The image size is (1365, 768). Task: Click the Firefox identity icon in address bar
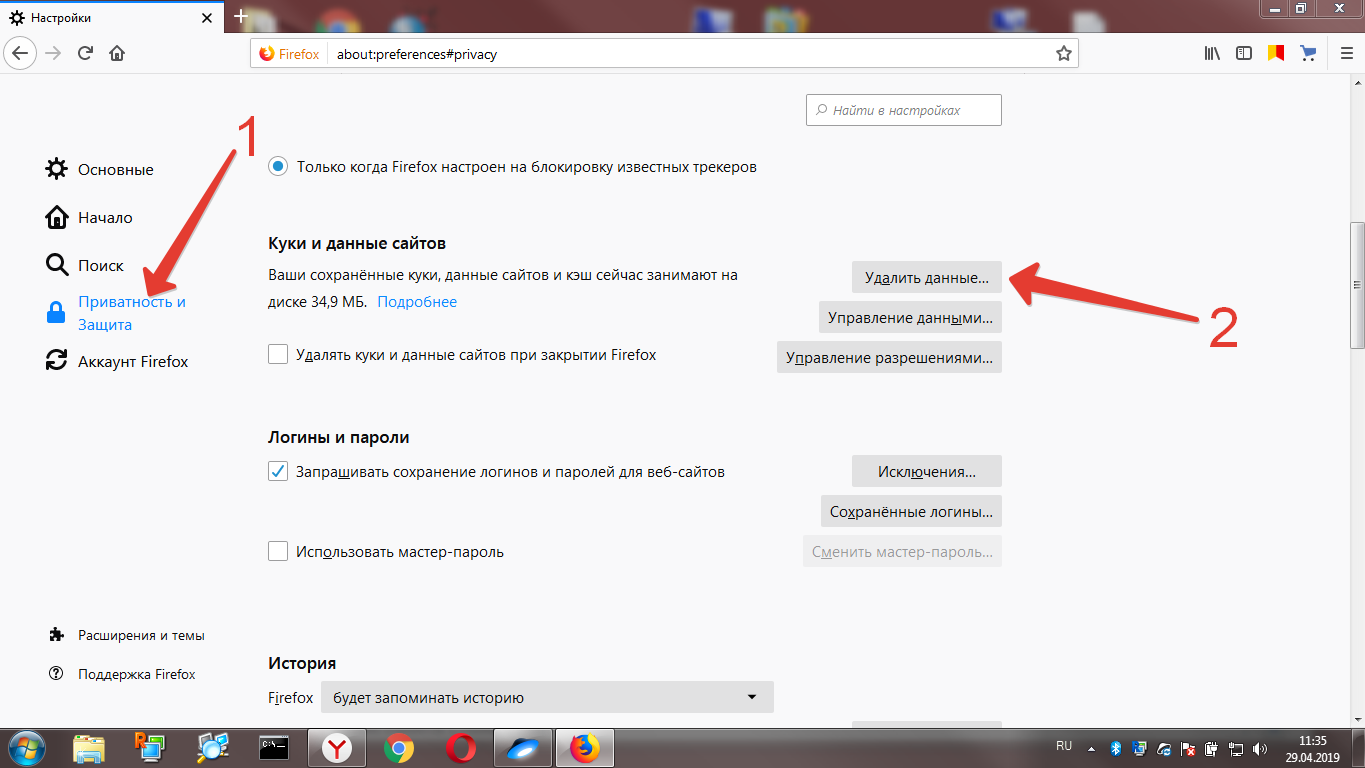click(x=289, y=54)
